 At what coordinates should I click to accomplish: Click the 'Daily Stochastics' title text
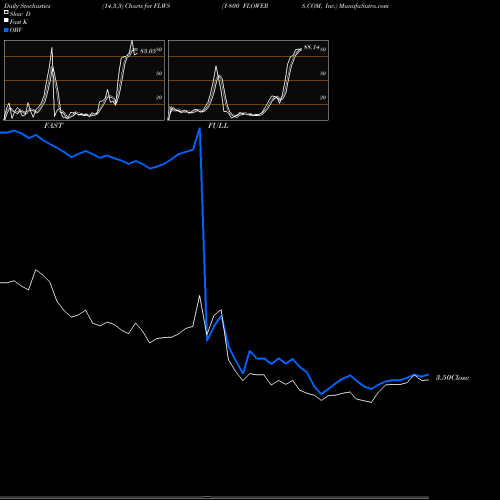27,6
